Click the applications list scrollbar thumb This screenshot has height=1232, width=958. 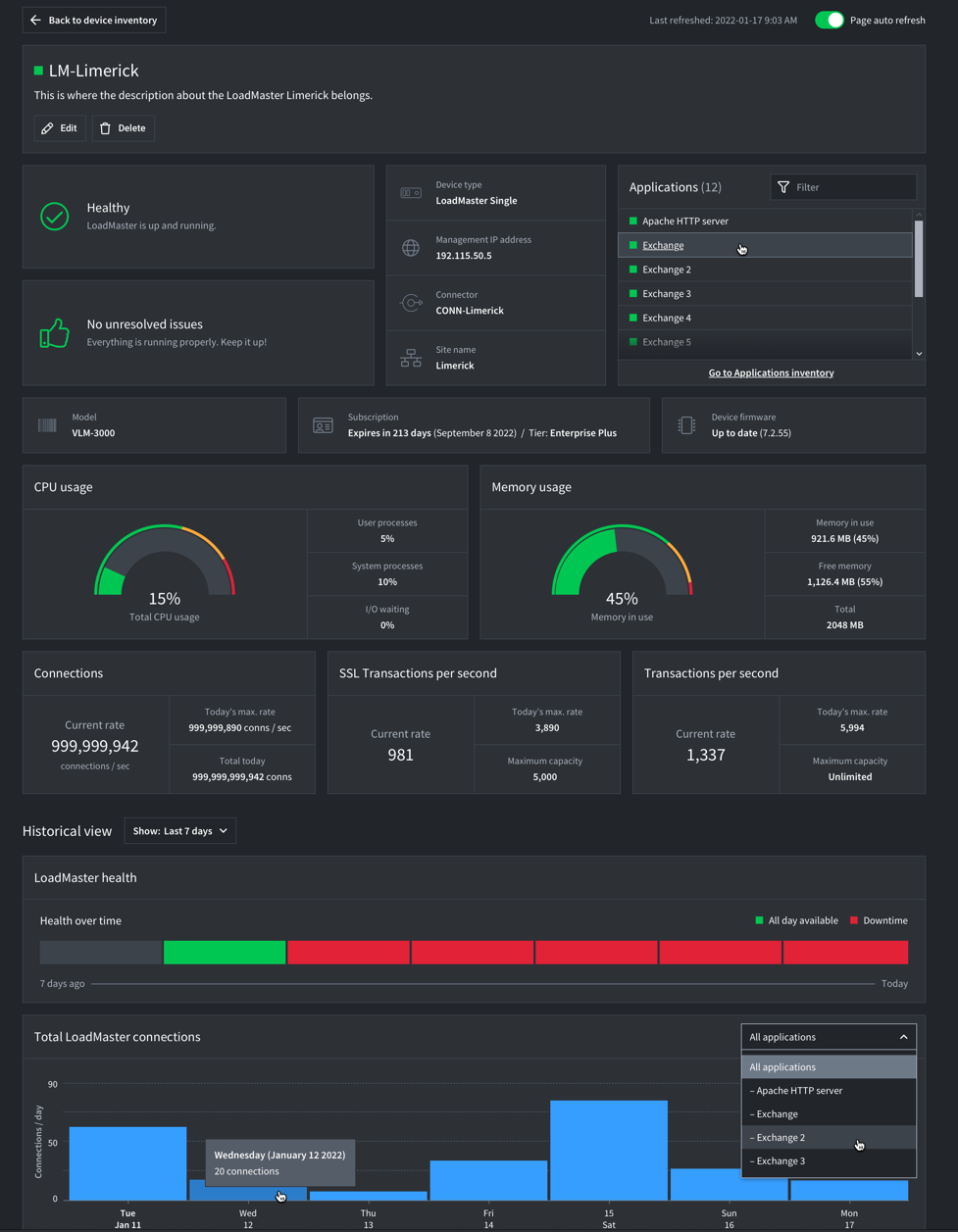click(x=919, y=259)
